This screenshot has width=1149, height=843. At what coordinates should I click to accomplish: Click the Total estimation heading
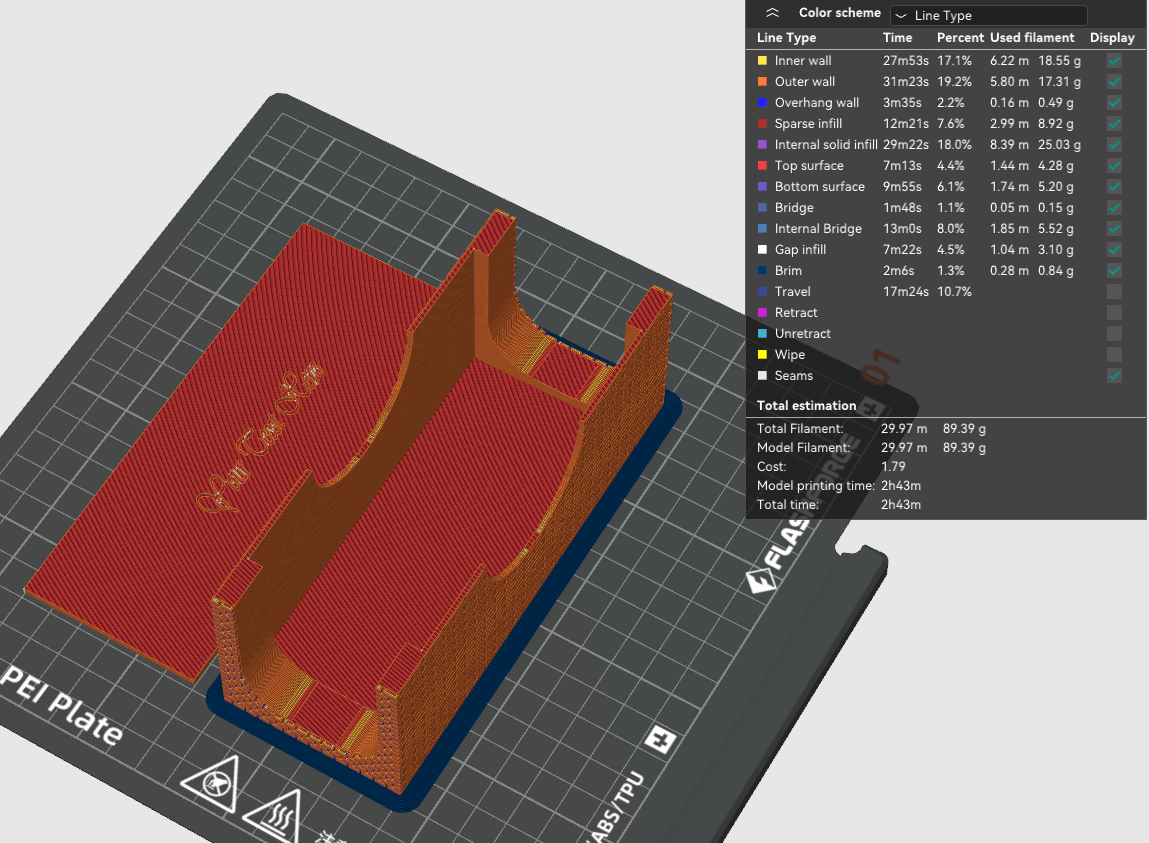pyautogui.click(x=806, y=405)
